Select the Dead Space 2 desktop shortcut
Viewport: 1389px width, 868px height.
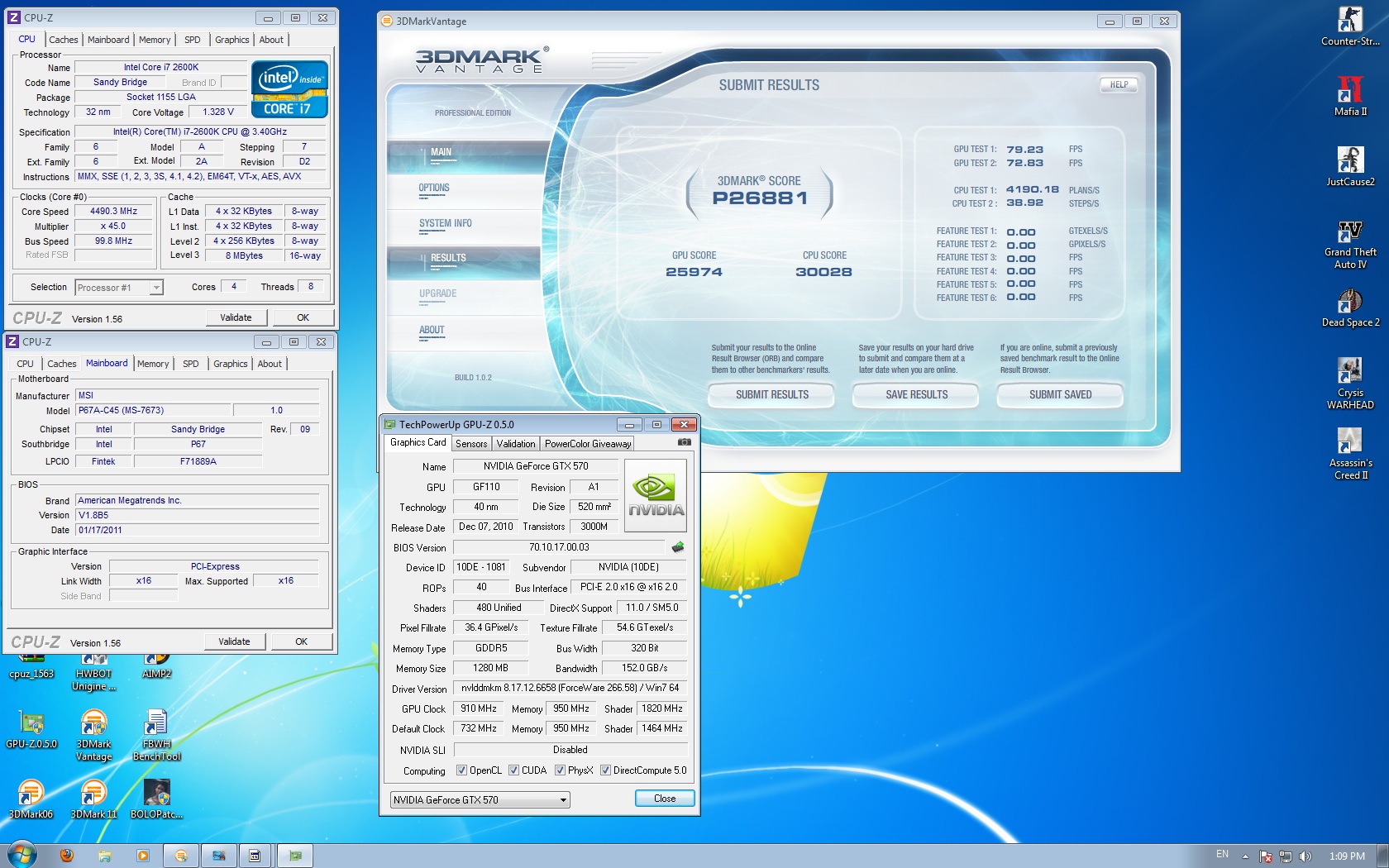pos(1349,307)
